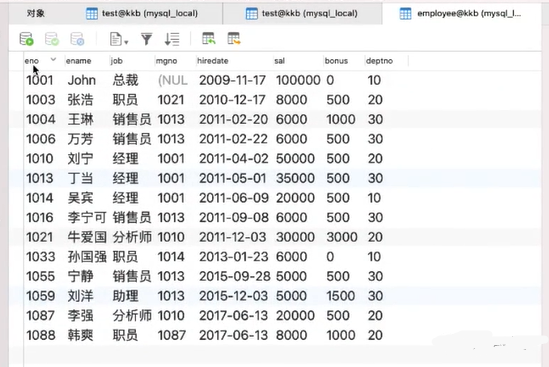This screenshot has height=367, width=549.
Task: Select sal cell 35000
Action: coord(295,178)
